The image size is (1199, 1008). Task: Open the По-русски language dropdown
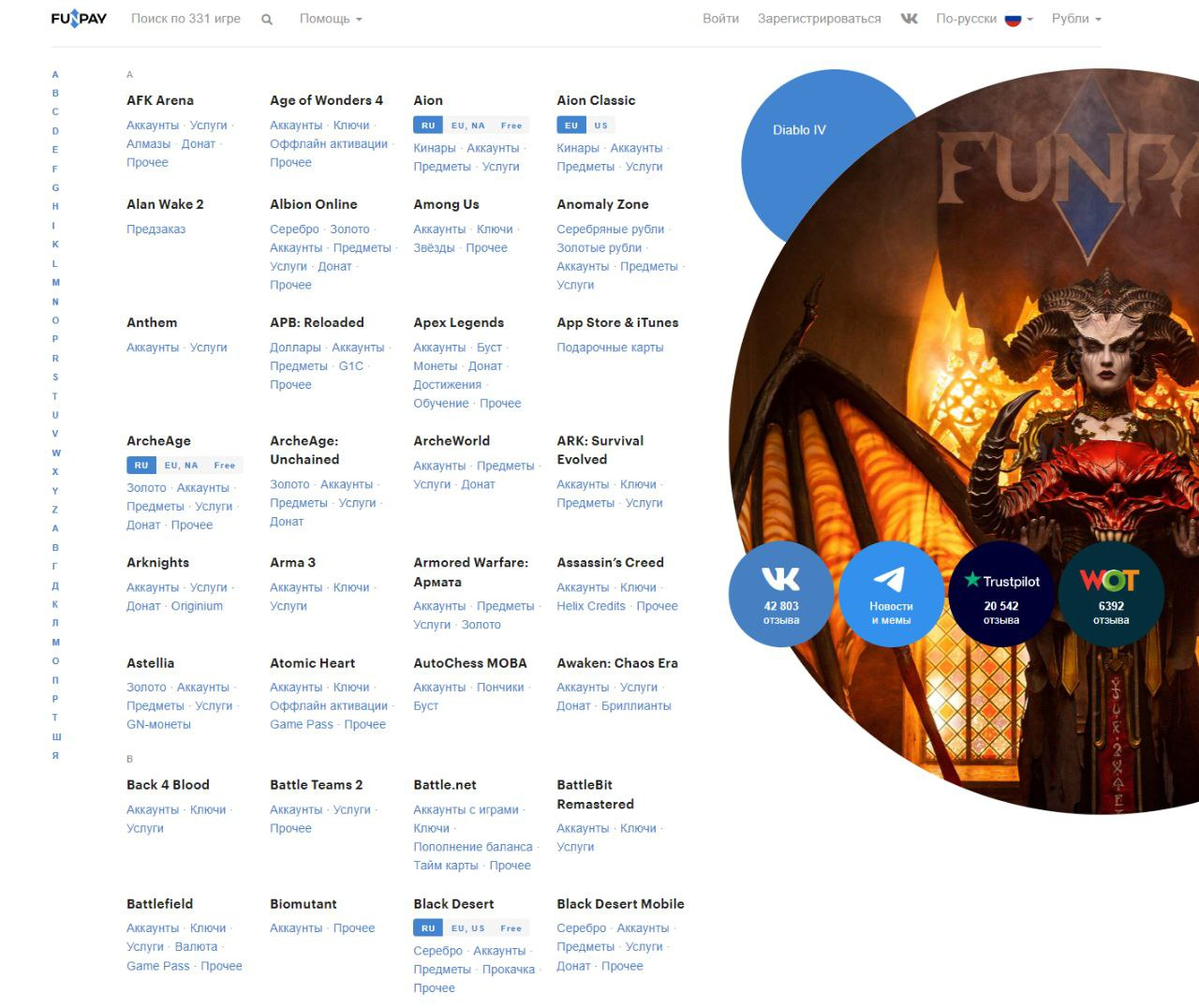984,19
